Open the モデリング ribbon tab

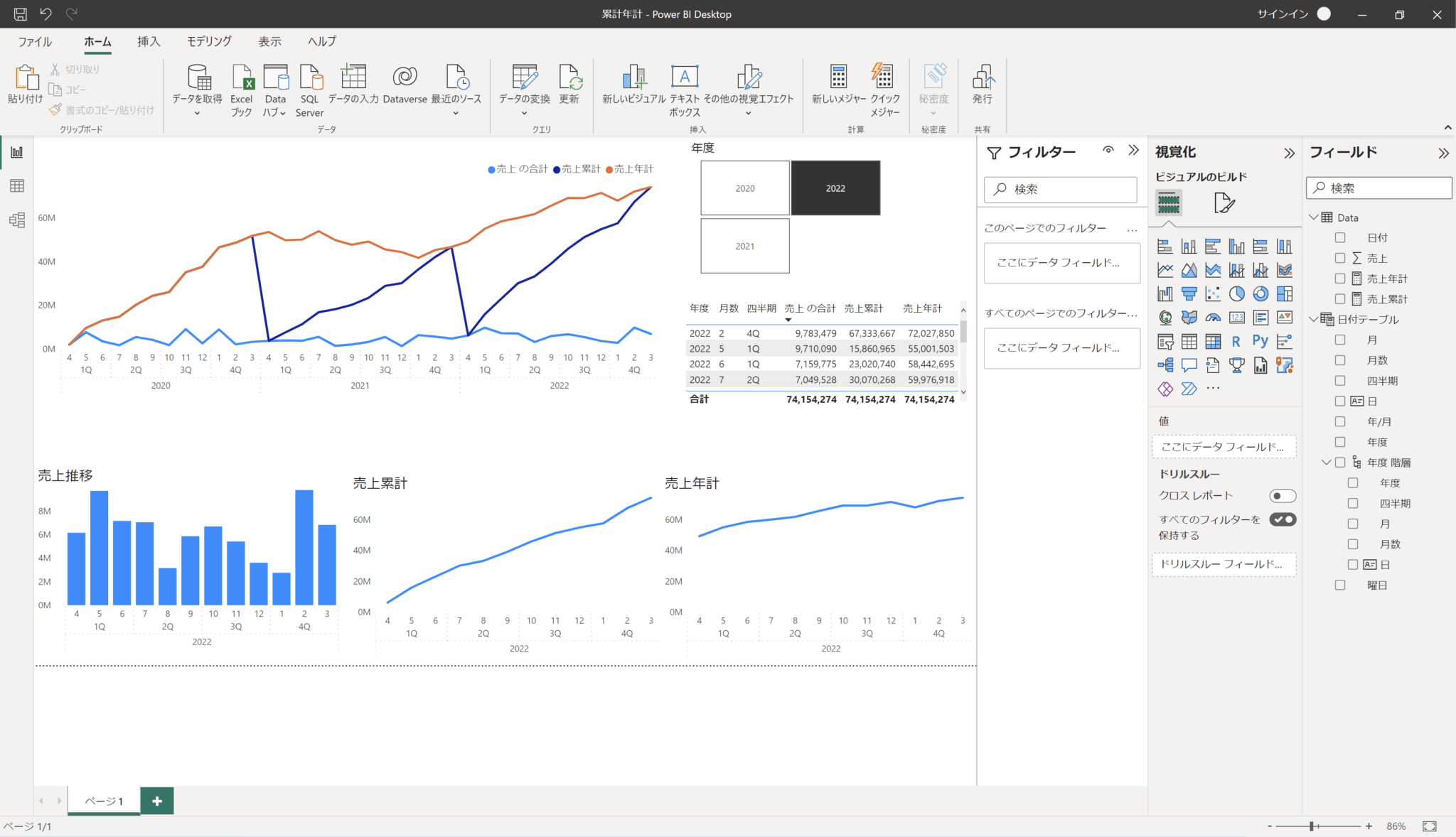click(209, 41)
